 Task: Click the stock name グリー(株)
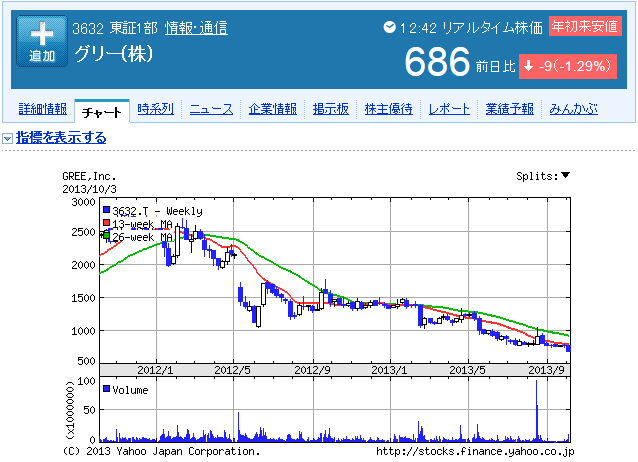[x=114, y=53]
